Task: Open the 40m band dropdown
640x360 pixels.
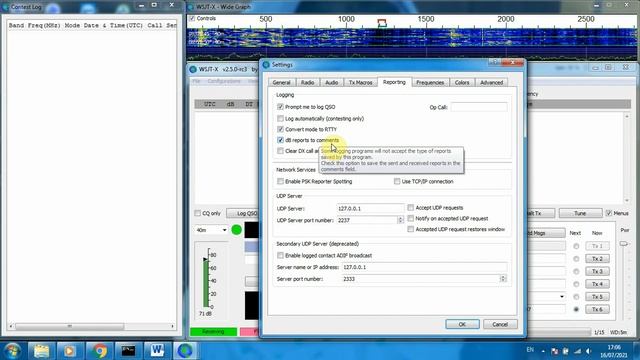Action: click(x=211, y=230)
